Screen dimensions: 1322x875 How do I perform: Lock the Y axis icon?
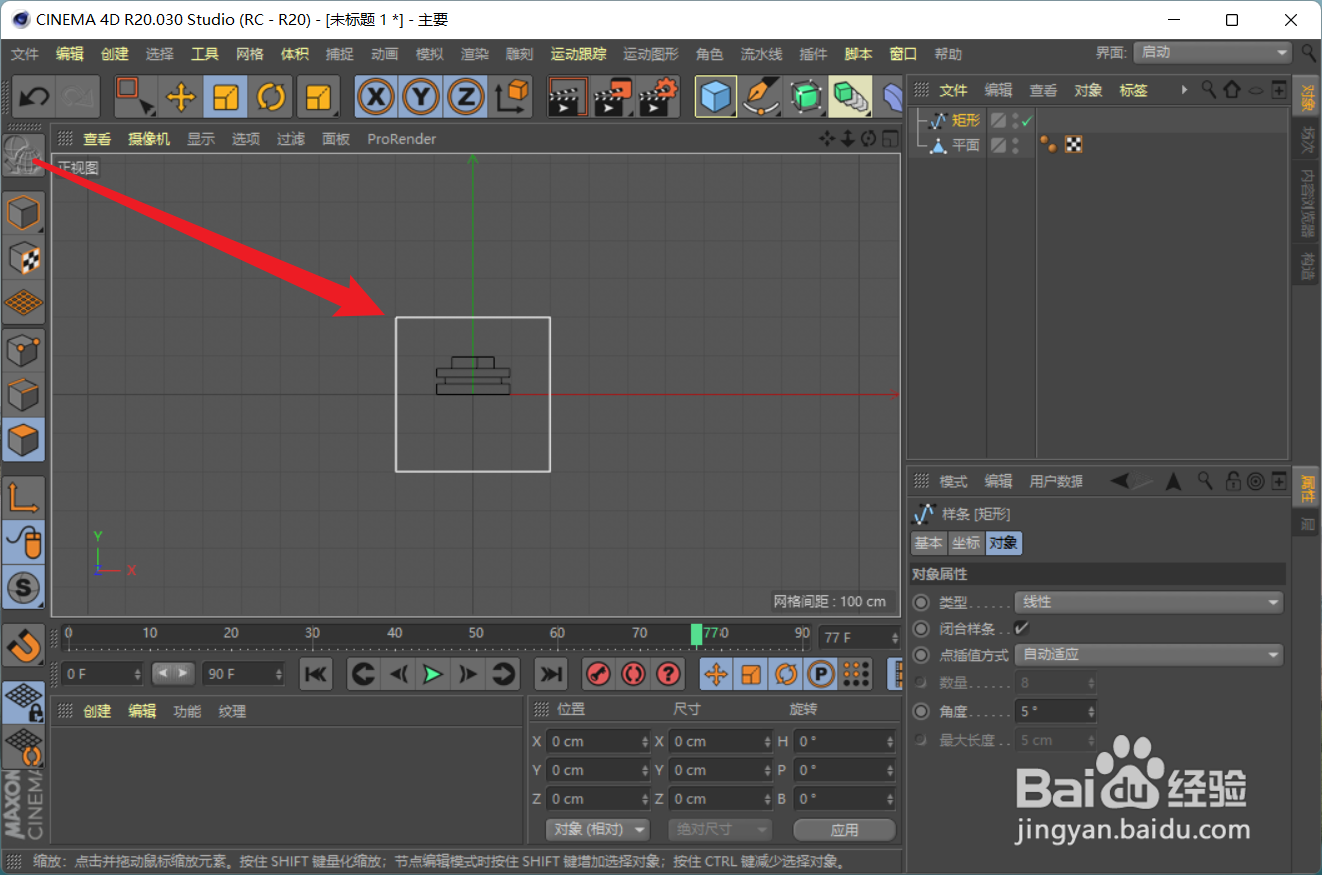pos(421,96)
